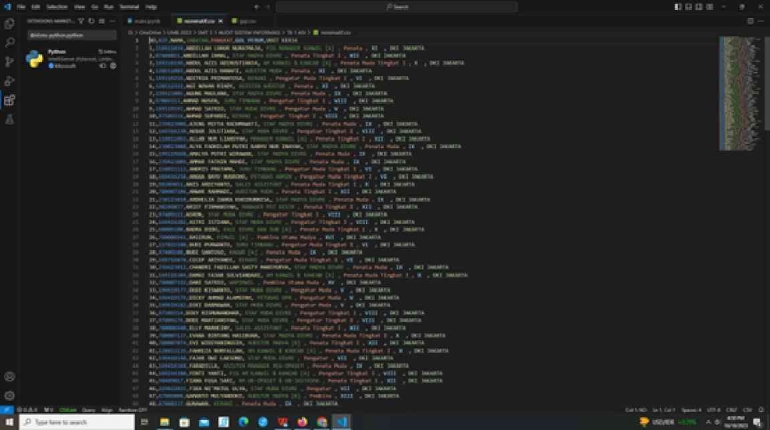The height and width of the screenshot is (430, 770).
Task: Open extensions view more actions ellipsis
Action: 114,19
